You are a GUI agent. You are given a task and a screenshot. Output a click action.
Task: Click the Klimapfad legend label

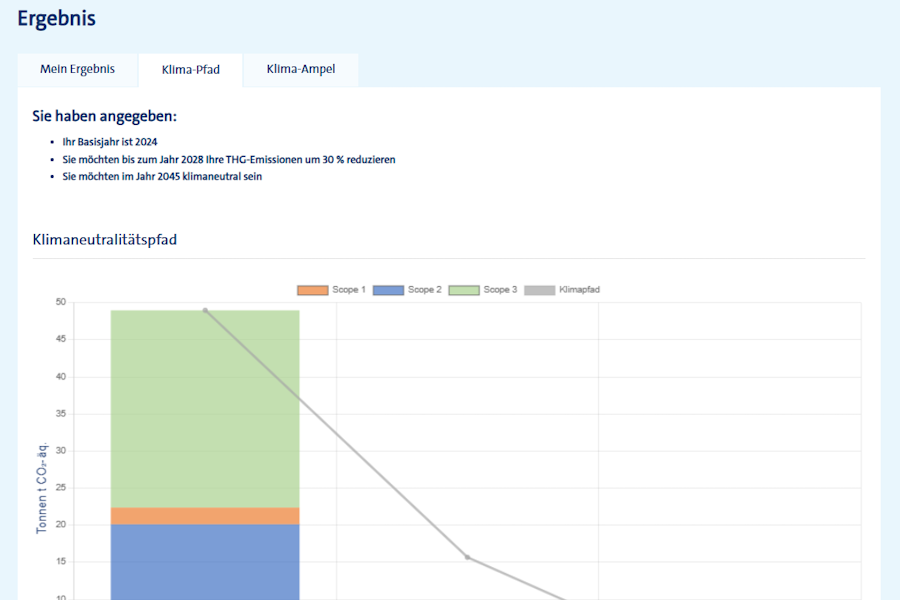click(x=580, y=289)
